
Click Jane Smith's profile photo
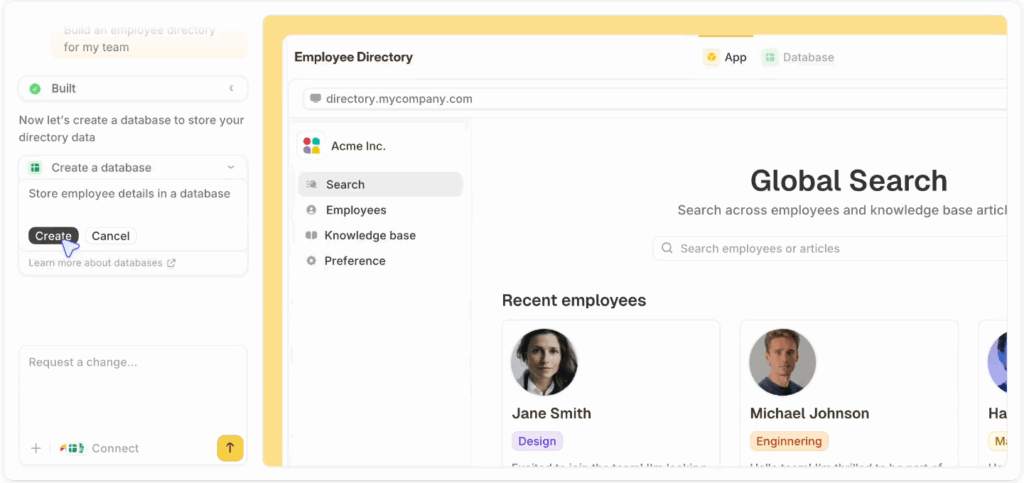pos(544,362)
